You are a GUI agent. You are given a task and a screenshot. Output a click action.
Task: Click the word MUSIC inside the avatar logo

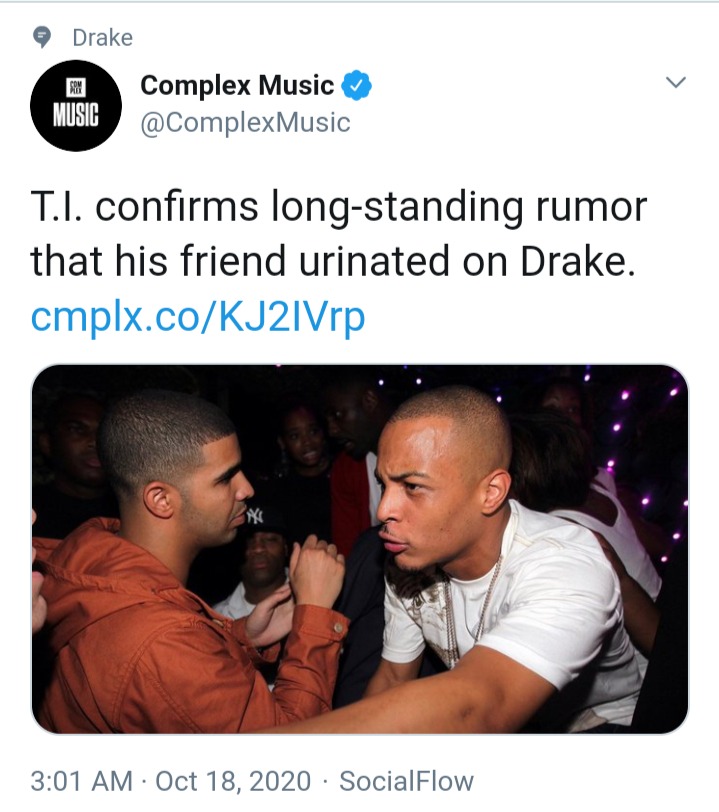76,114
